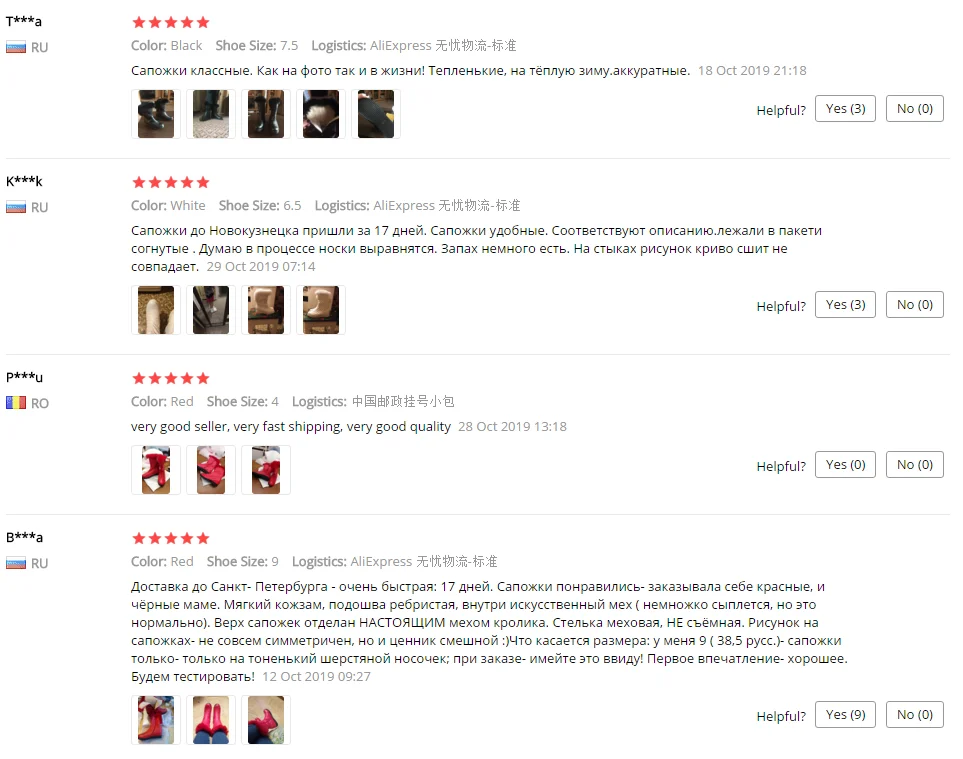Click No (0) on P***u's review

coord(914,465)
